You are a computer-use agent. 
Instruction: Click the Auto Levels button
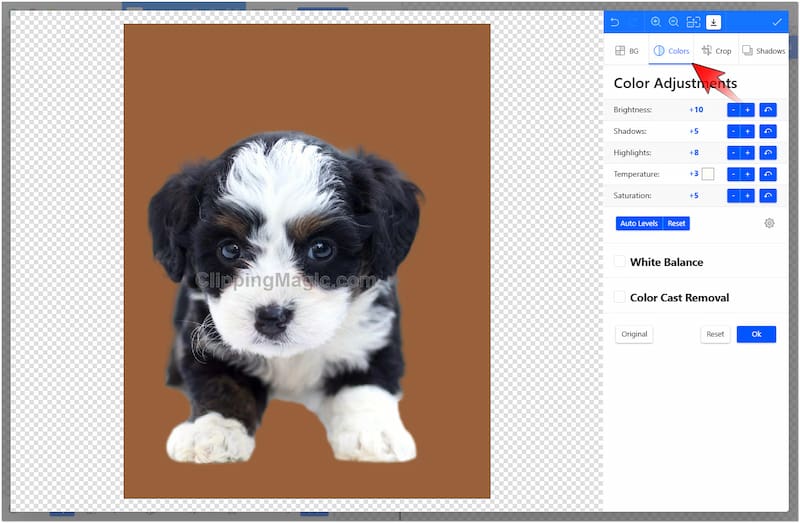tap(639, 223)
